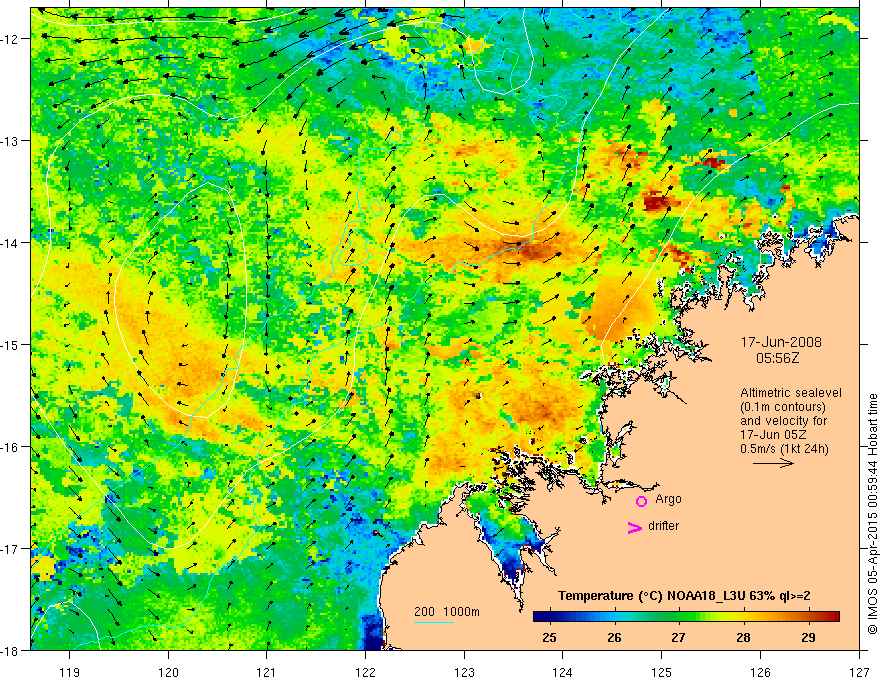880x680 pixels.
Task: Click the '(0.1m contours)' text
Action: click(783, 407)
